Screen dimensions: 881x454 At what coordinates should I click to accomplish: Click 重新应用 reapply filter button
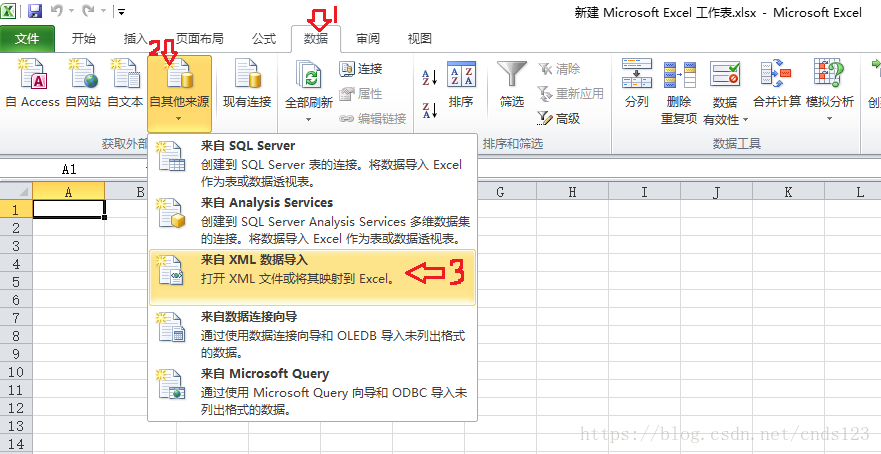coord(570,93)
